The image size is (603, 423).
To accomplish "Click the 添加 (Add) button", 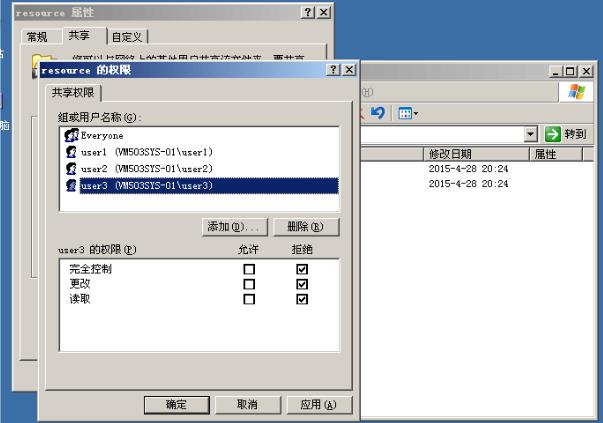I will pos(235,227).
